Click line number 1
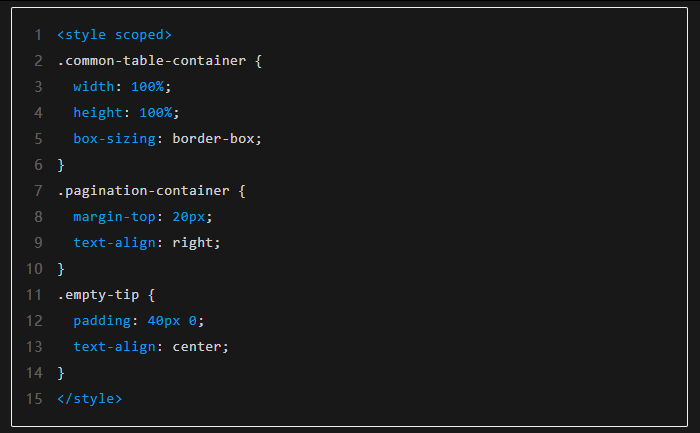700x433 pixels. (x=38, y=35)
